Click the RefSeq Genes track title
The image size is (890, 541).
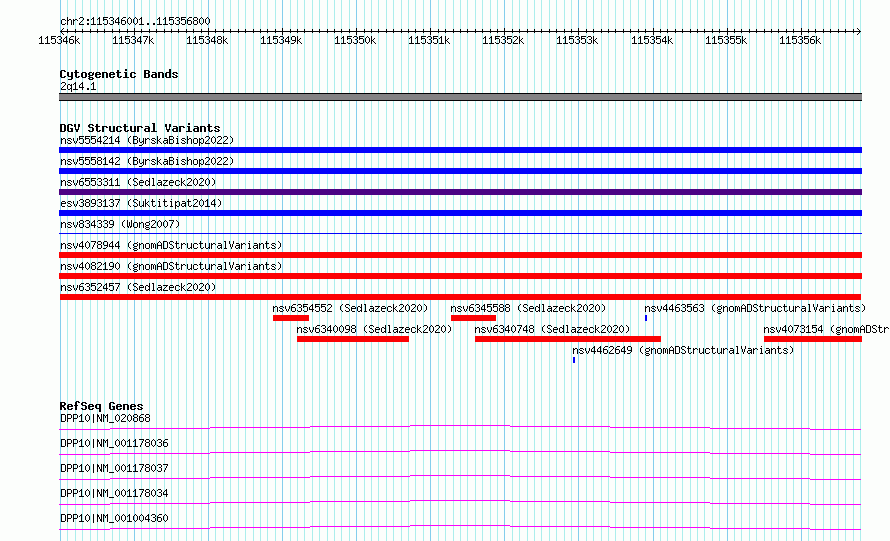click(102, 406)
